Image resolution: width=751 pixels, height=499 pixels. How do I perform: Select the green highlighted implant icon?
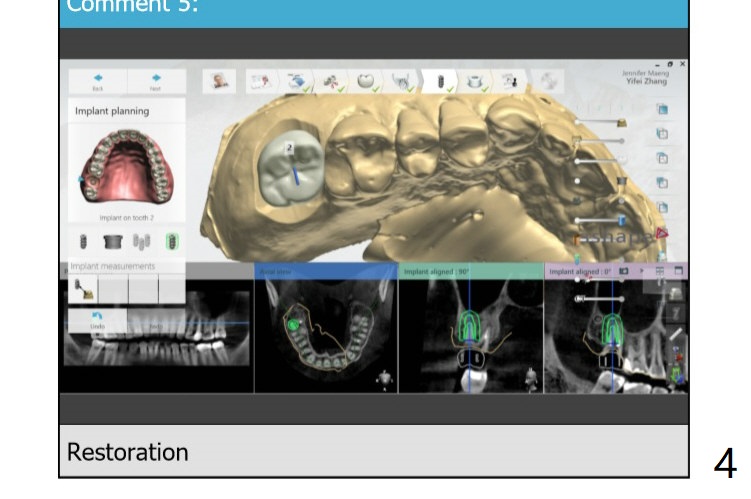(172, 242)
